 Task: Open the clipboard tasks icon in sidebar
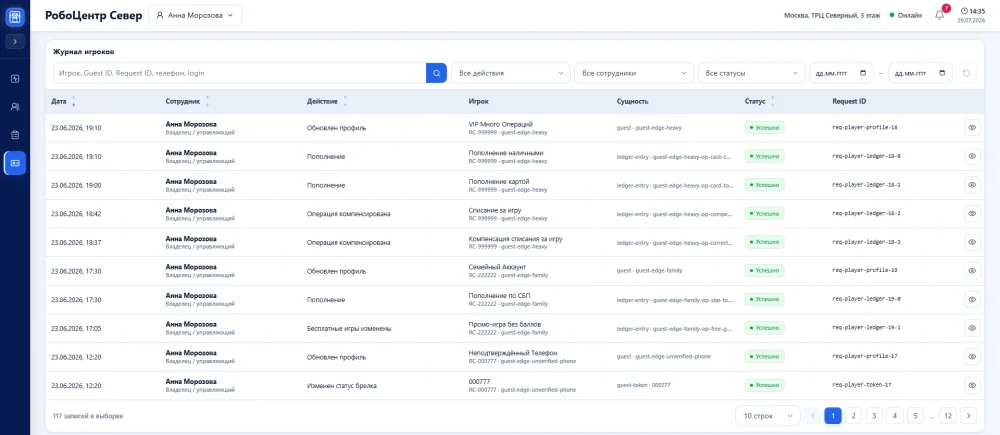point(15,135)
